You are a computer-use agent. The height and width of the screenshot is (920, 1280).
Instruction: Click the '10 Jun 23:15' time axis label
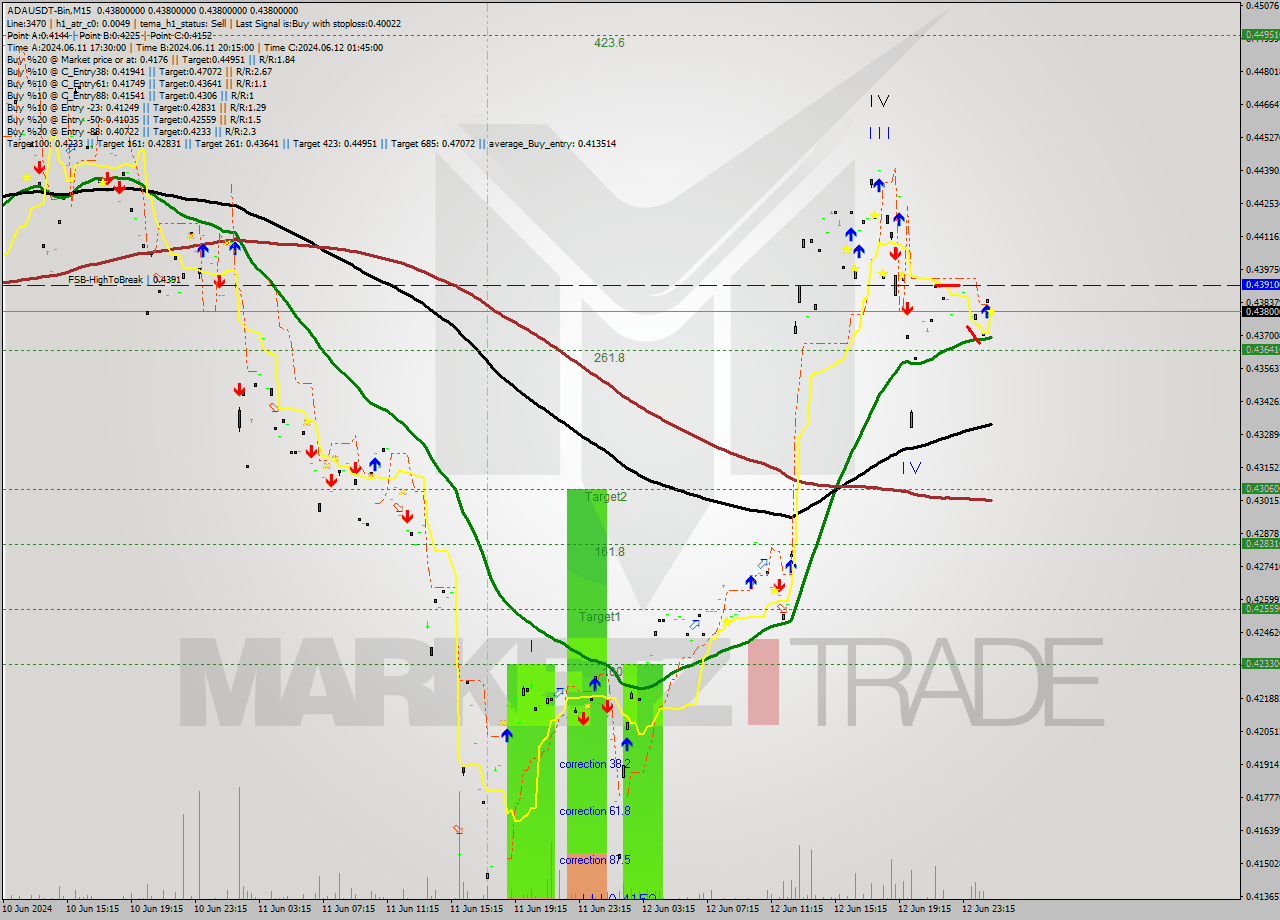(221, 910)
